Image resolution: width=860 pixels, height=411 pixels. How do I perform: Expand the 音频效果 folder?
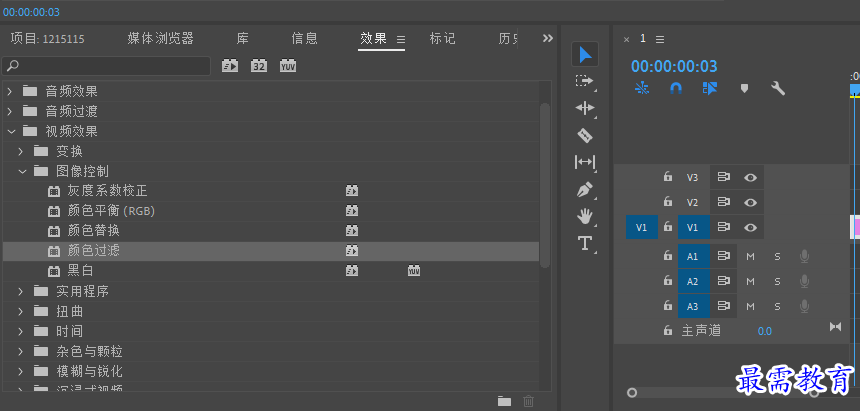pyautogui.click(x=10, y=91)
